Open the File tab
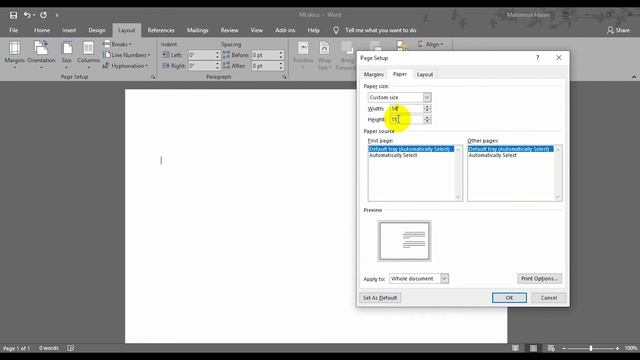Screen dimensions: 640x360 point(13,30)
